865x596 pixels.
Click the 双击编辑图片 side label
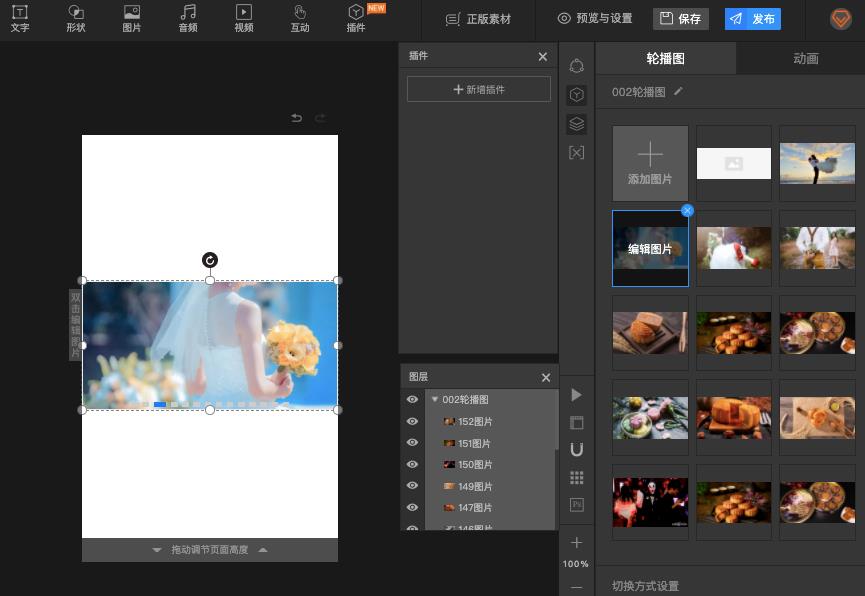click(x=75, y=325)
